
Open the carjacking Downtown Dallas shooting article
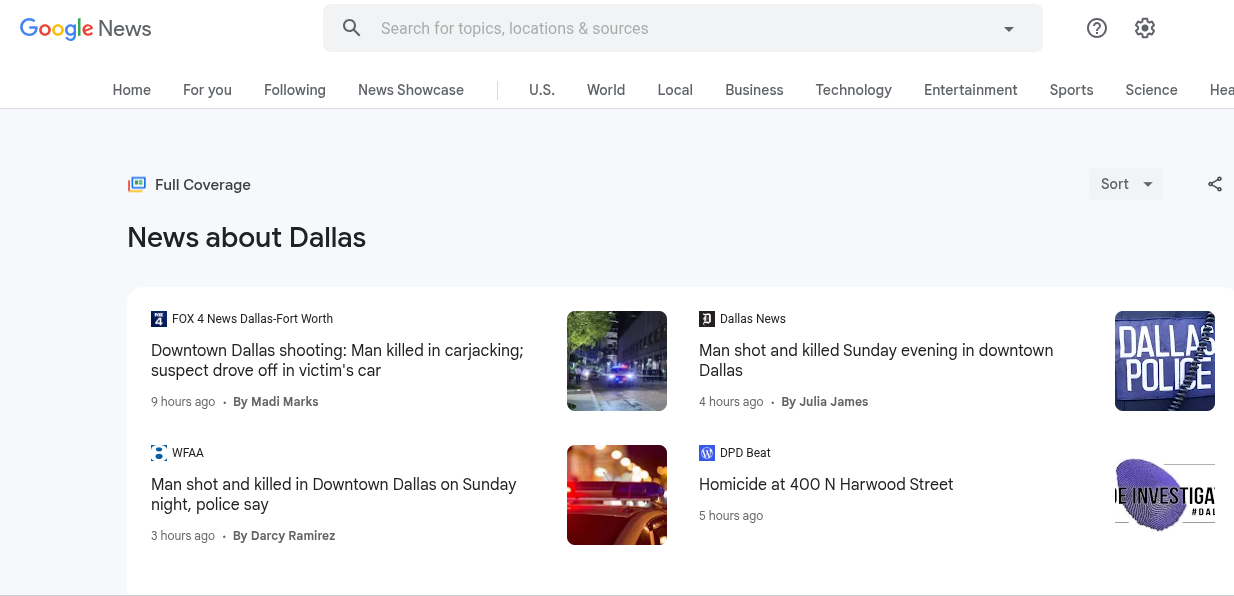[337, 360]
